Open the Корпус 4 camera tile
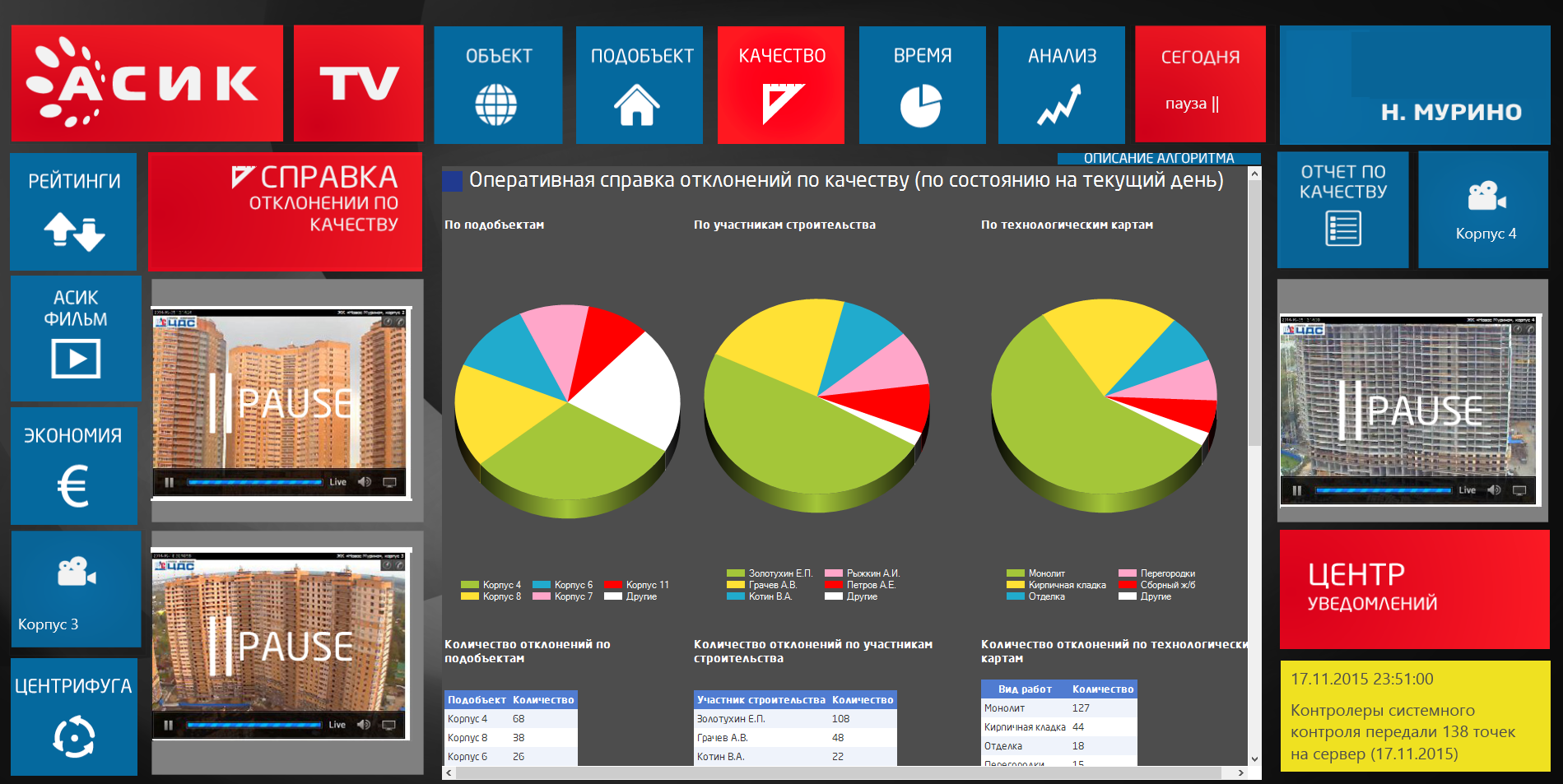The height and width of the screenshot is (784, 1563). coord(1483,210)
